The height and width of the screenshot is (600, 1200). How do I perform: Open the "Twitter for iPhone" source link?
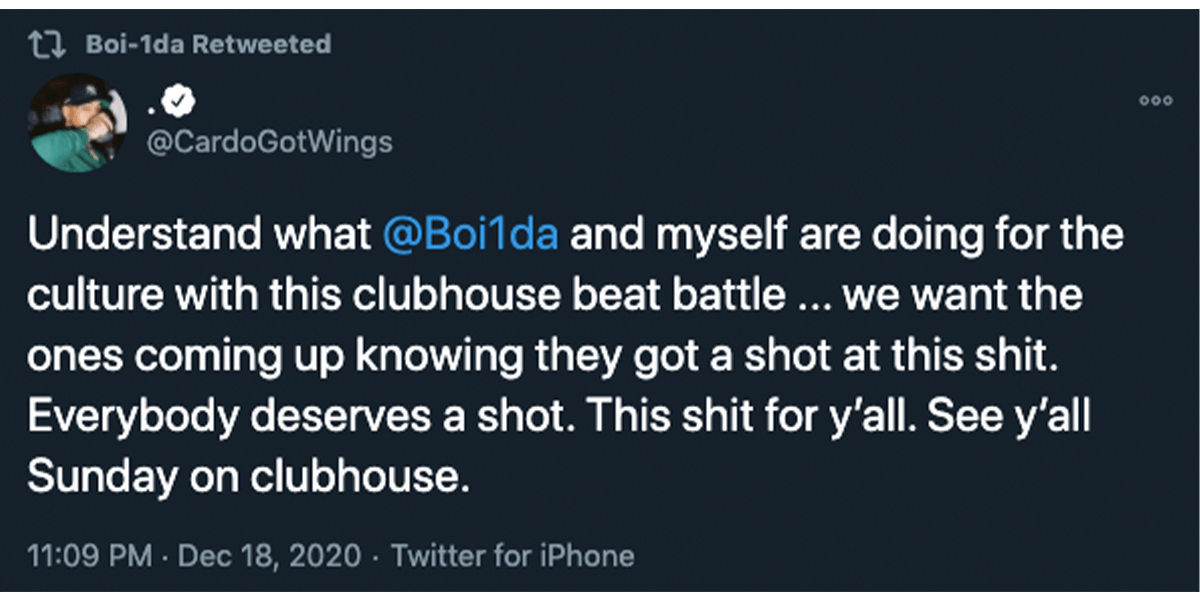[x=512, y=555]
